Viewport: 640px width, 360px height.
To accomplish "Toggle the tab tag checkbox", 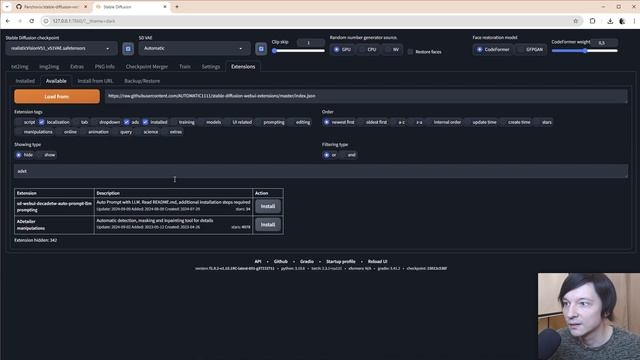I will [x=76, y=122].
